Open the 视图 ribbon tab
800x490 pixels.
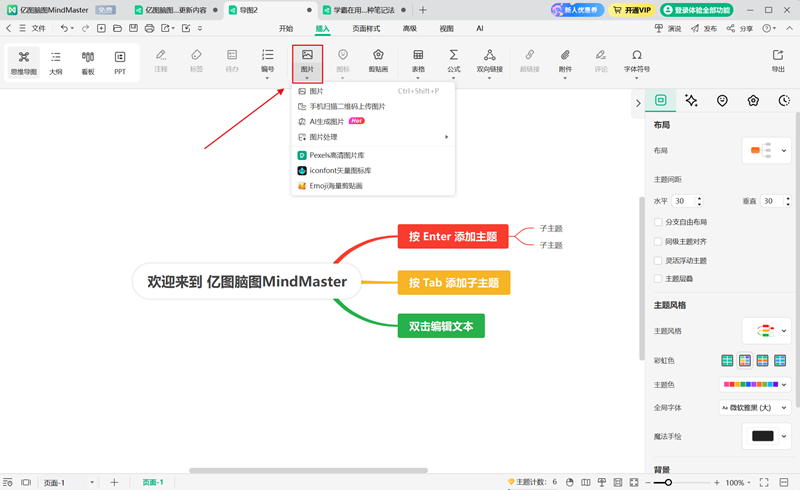[x=446, y=29]
